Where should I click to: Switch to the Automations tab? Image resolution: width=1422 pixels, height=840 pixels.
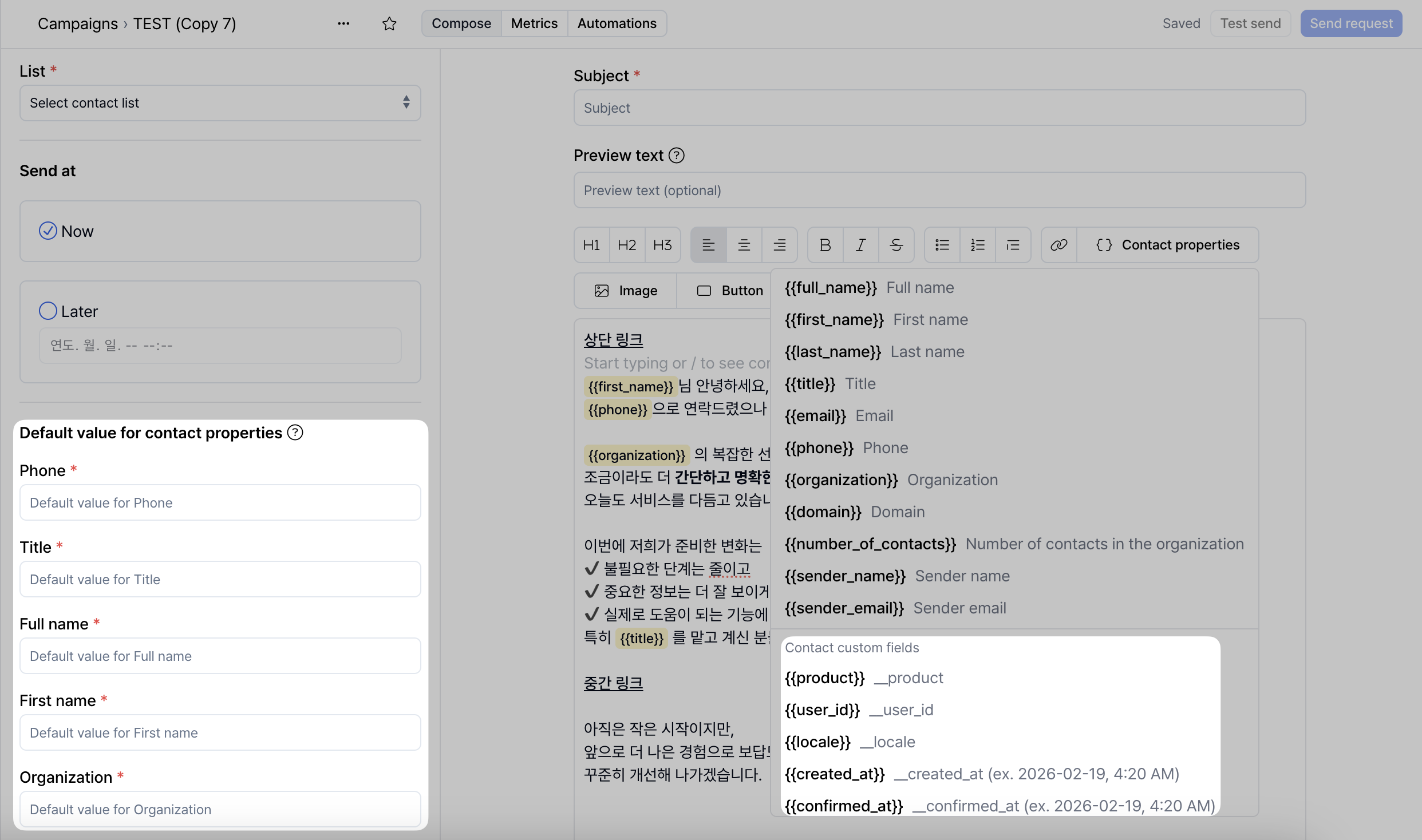coord(617,23)
